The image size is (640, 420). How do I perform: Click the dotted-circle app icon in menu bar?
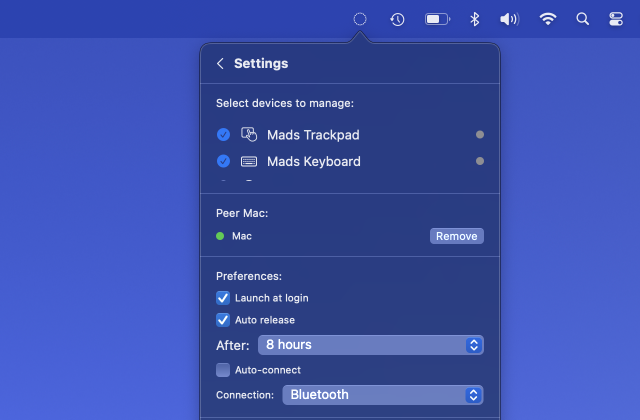[x=360, y=19]
